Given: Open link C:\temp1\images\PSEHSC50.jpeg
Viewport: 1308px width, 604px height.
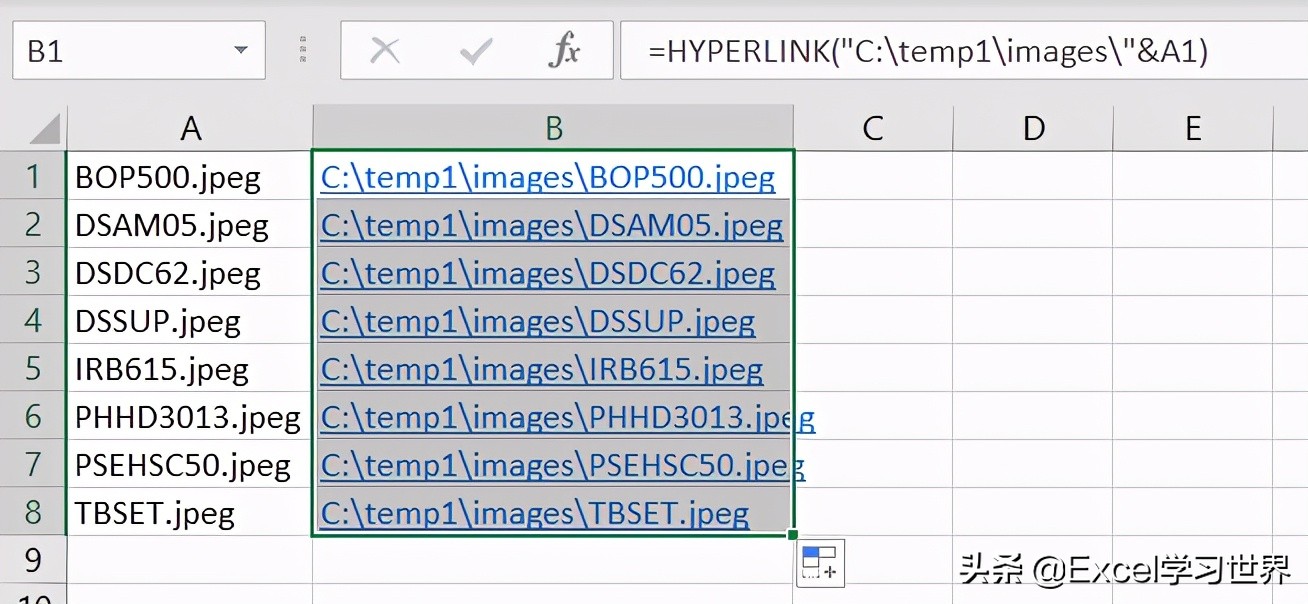Looking at the screenshot, I should point(563,466).
